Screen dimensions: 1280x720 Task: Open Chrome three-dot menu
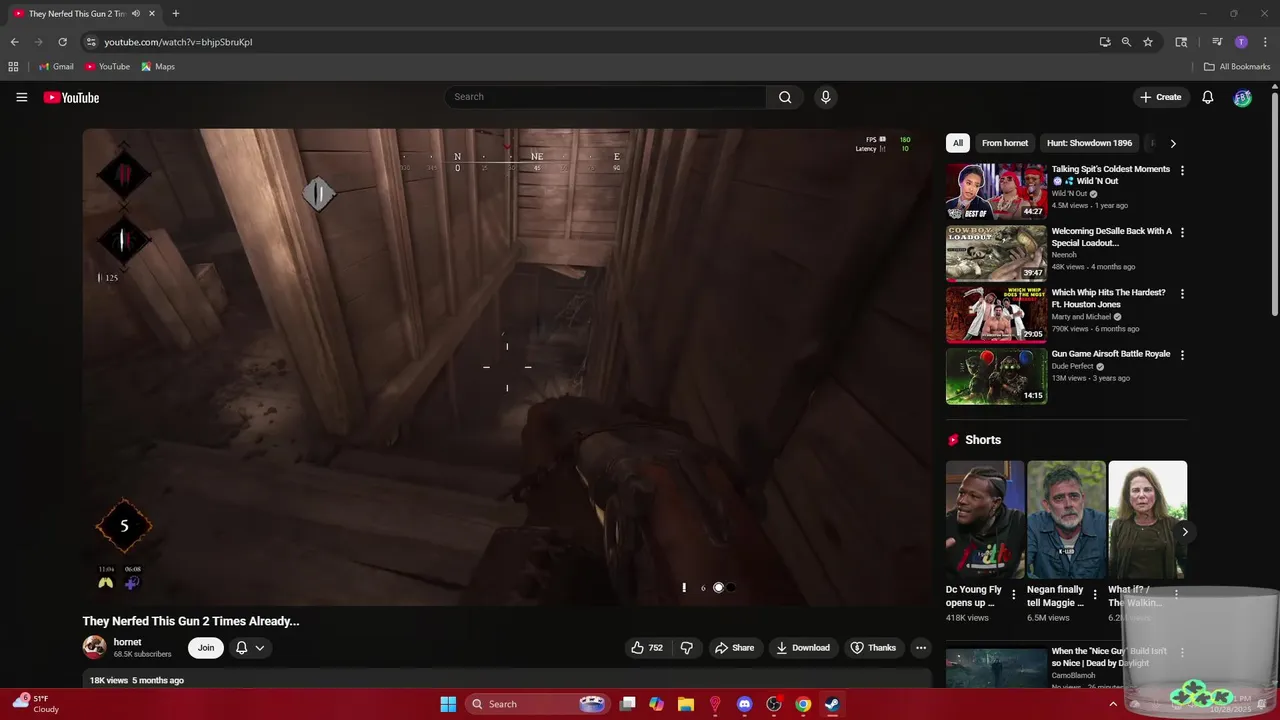pyautogui.click(x=1263, y=42)
